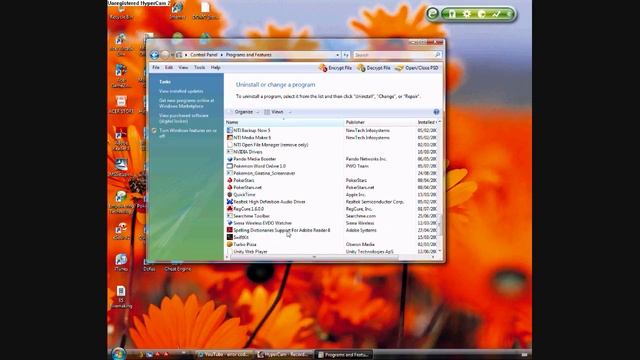Select the Spelling Dictionaries Support For Adobe Reader icon
This screenshot has width=640, height=360.
point(229,230)
